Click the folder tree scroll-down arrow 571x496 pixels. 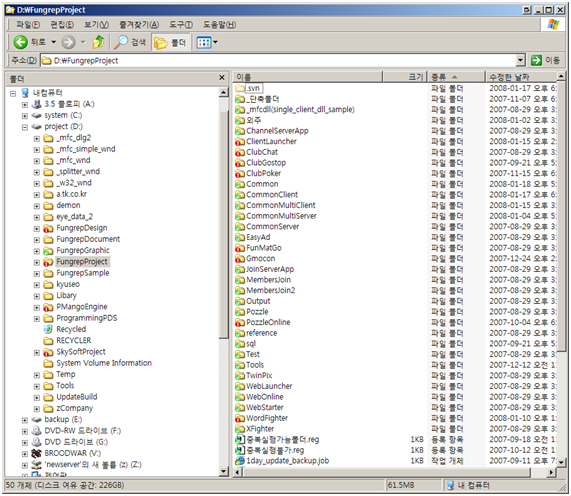click(224, 471)
